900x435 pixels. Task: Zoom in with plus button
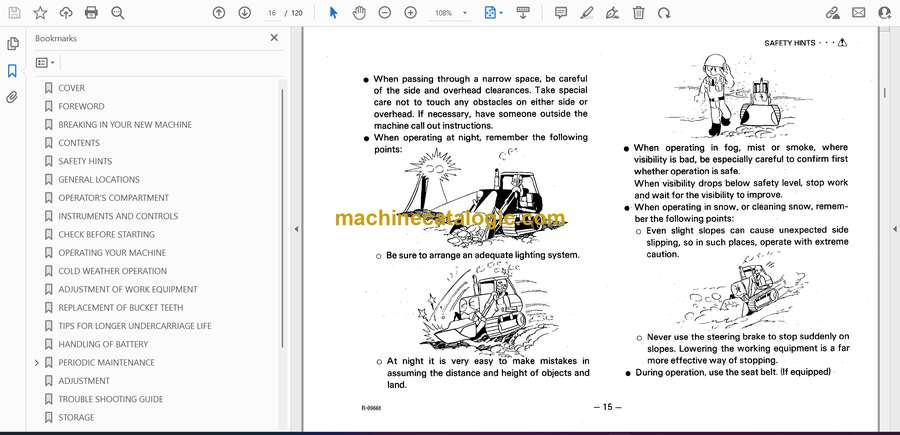(410, 13)
